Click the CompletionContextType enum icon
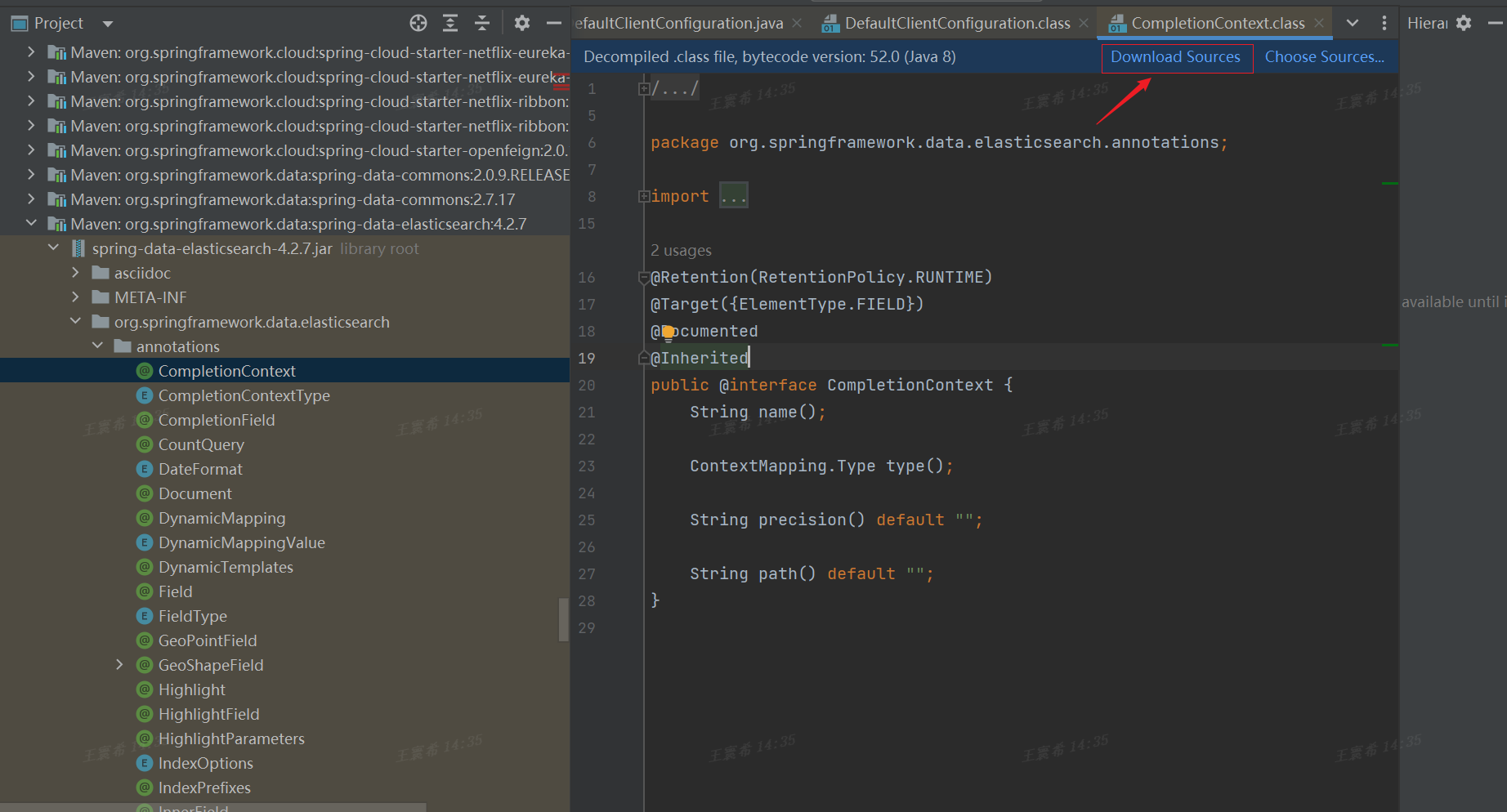The height and width of the screenshot is (812, 1507). 145,395
